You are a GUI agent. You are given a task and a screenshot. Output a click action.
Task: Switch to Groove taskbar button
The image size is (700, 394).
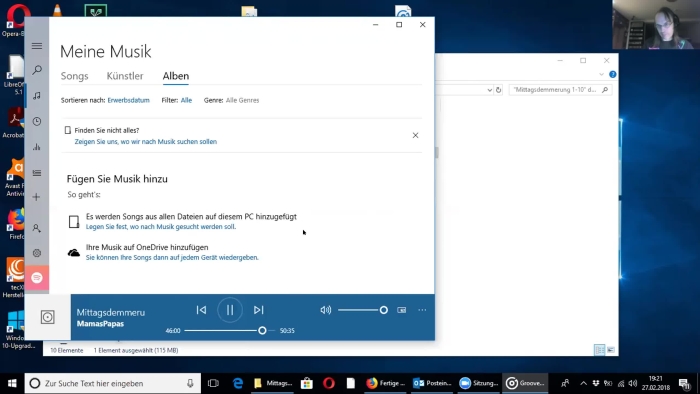(x=525, y=383)
